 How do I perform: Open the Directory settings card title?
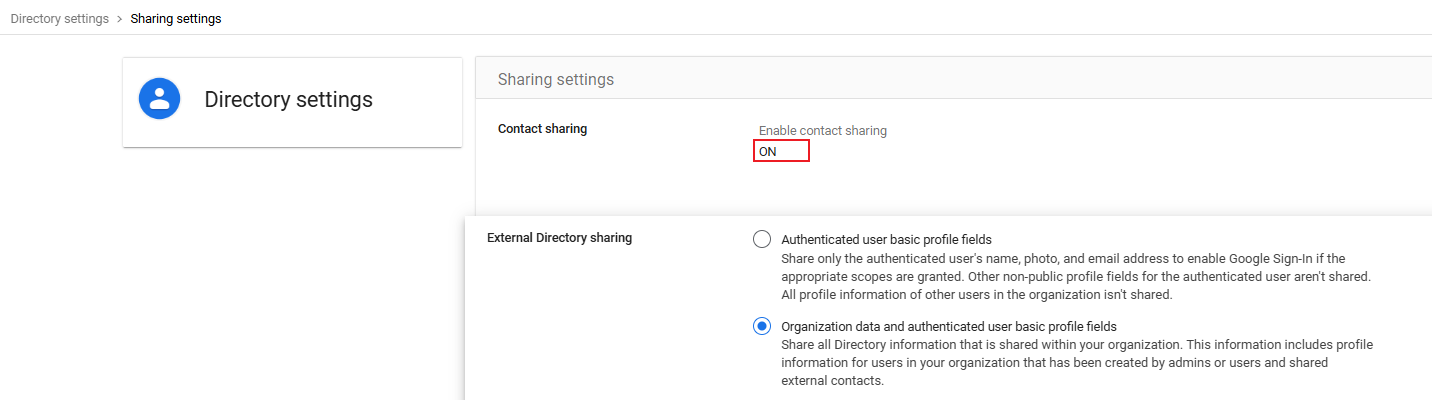[x=288, y=100]
